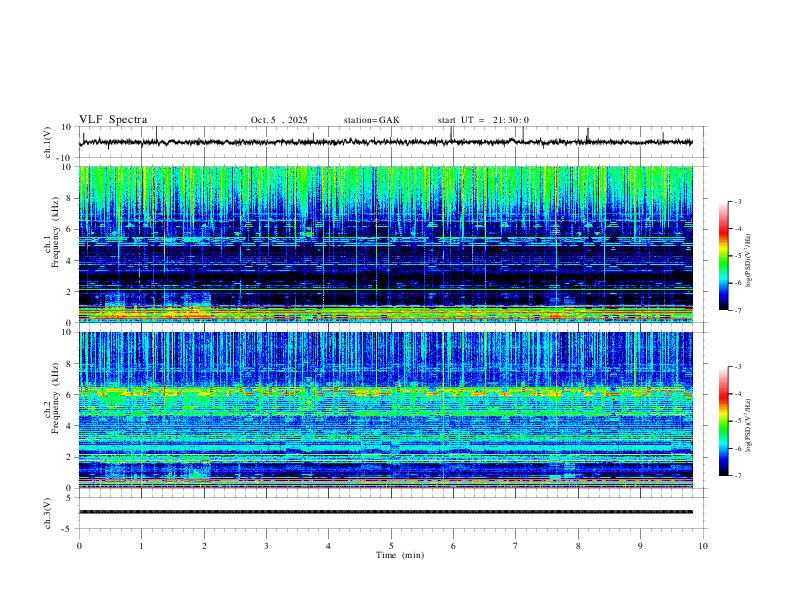The width and height of the screenshot is (792, 612).
Task: Click the "ch.1(V)" axis label
Action: [x=48, y=142]
